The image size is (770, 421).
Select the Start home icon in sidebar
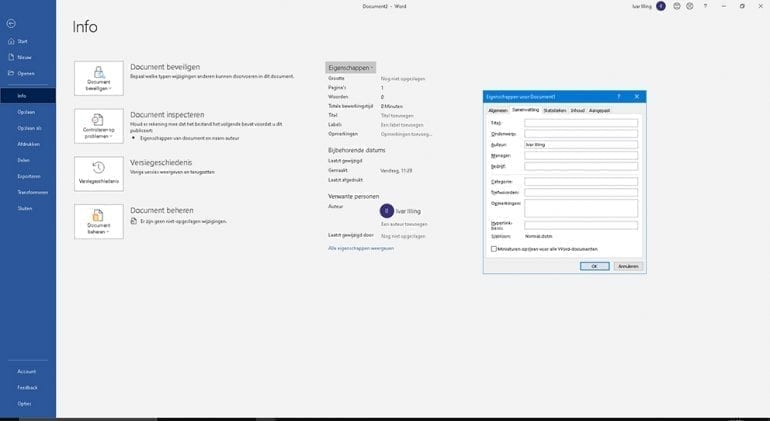[x=11, y=41]
